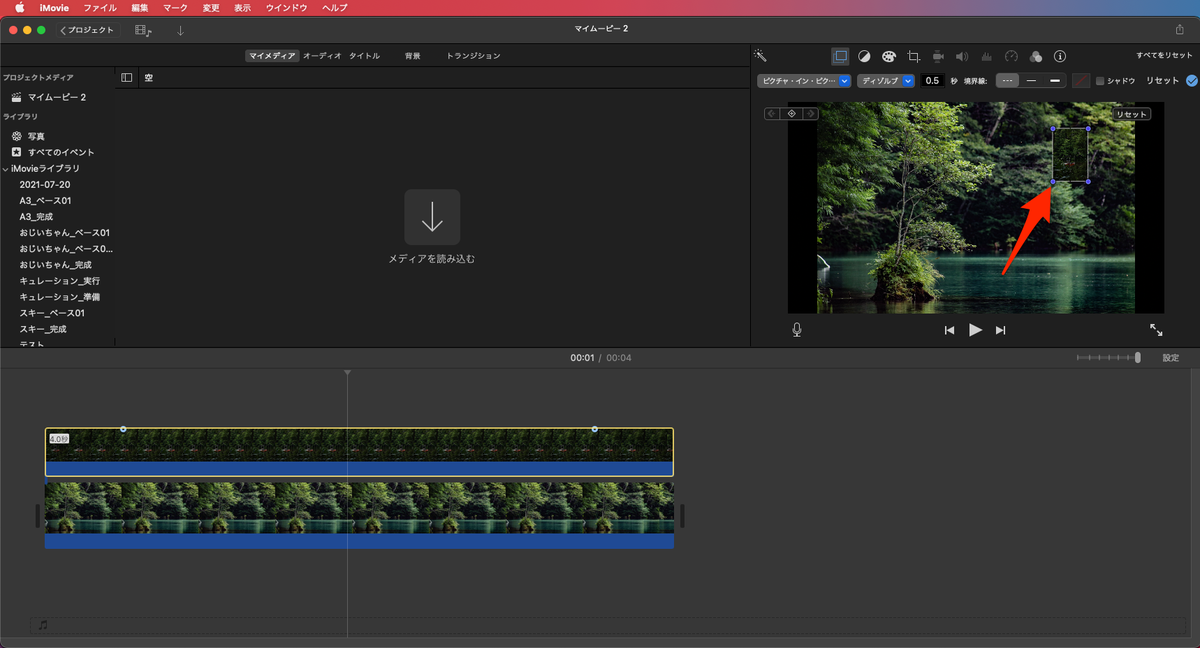This screenshot has height=648, width=1200.
Task: Skip to next clip button
Action: pos(1000,330)
